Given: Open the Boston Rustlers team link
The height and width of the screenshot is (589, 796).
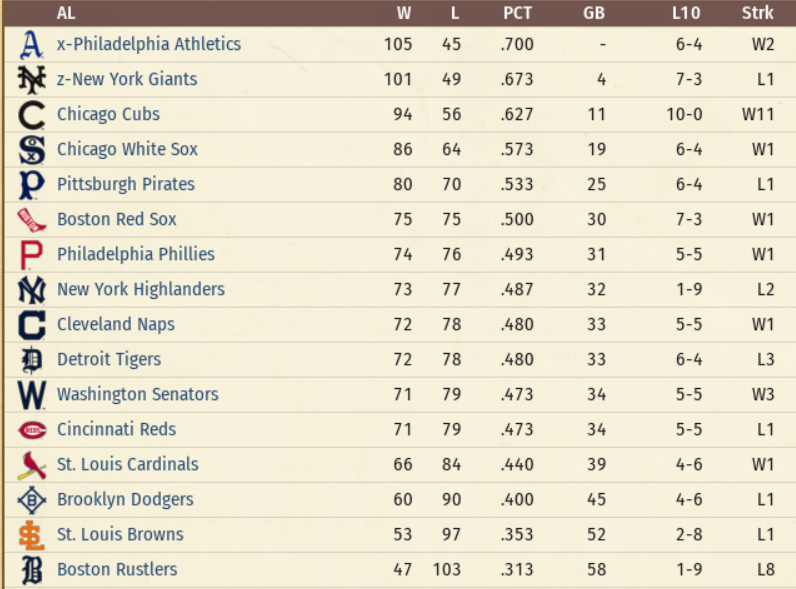Looking at the screenshot, I should [116, 569].
